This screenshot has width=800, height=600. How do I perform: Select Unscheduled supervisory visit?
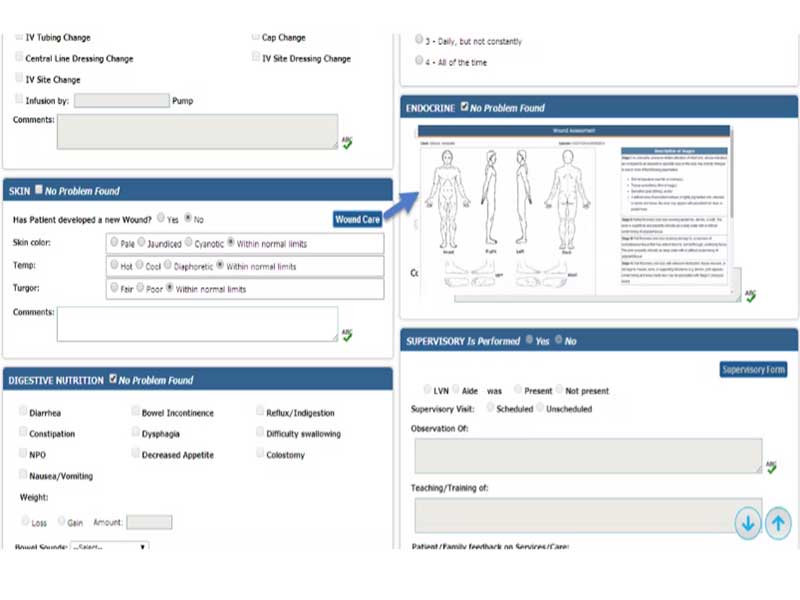click(540, 407)
